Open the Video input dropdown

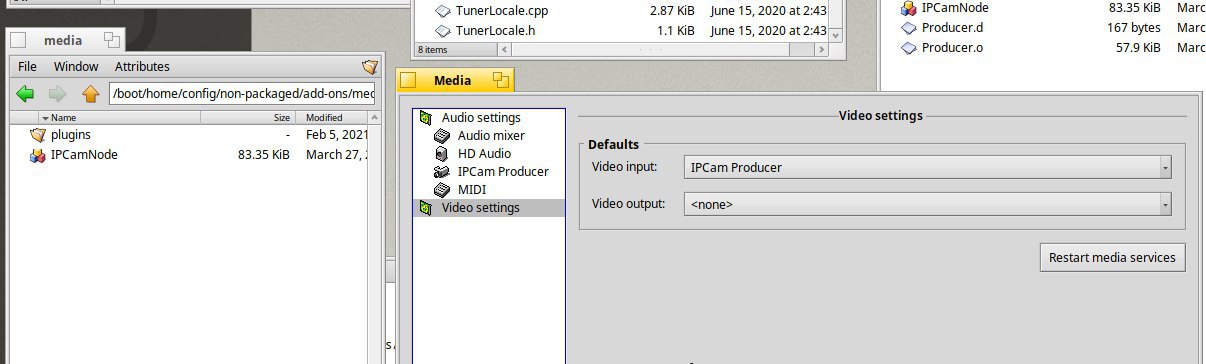[x=927, y=168]
